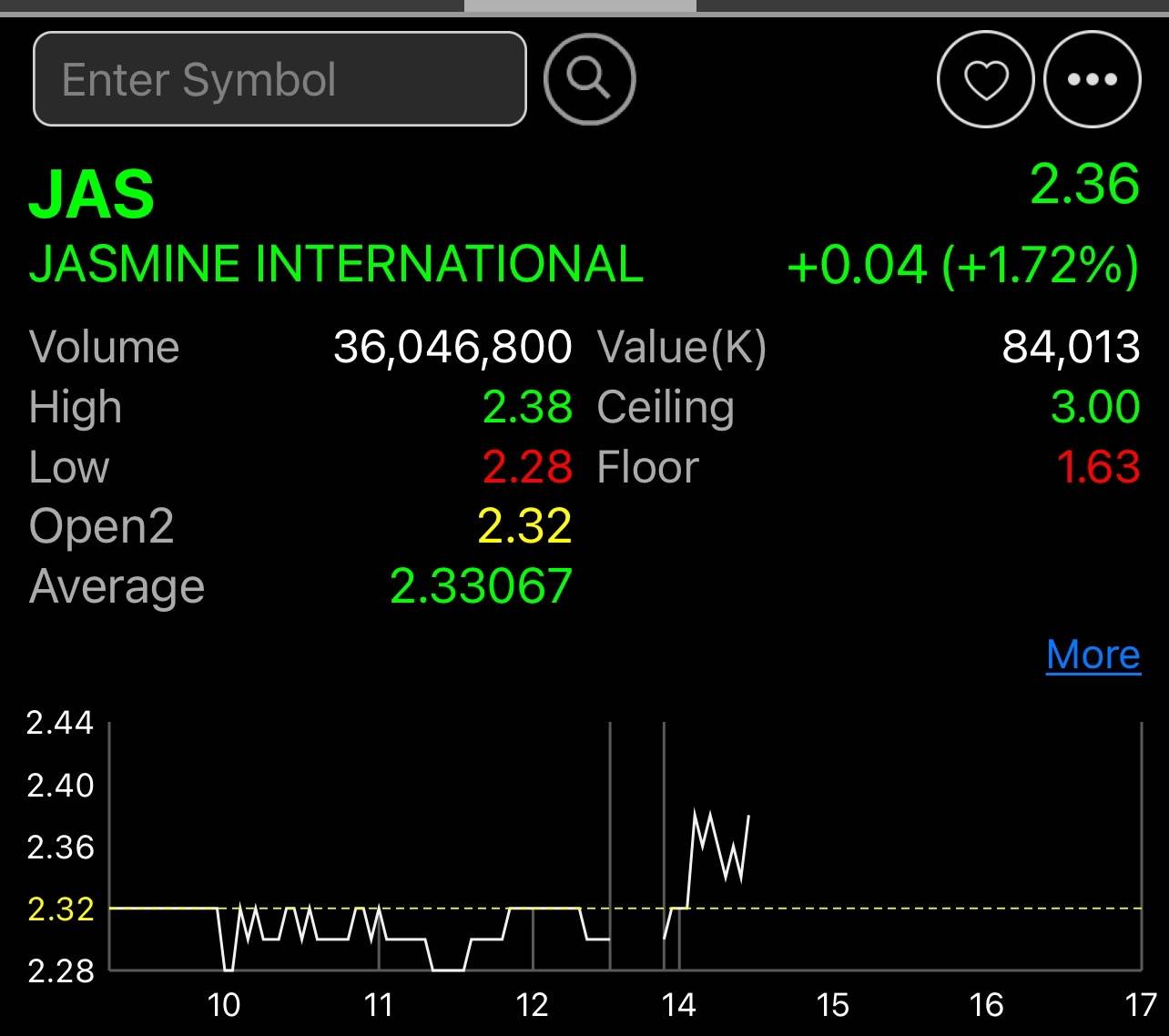Tap the Open2 price 2.32
The image size is (1169, 1036).
pyautogui.click(x=525, y=526)
